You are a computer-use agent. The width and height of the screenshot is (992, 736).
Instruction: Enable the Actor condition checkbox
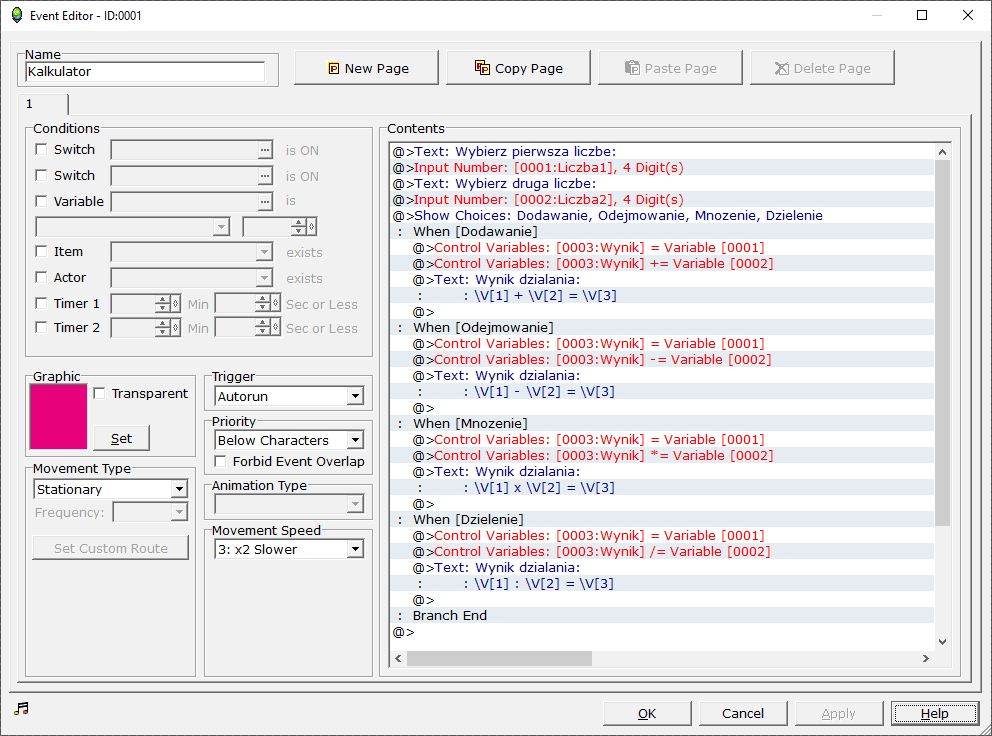coord(42,277)
